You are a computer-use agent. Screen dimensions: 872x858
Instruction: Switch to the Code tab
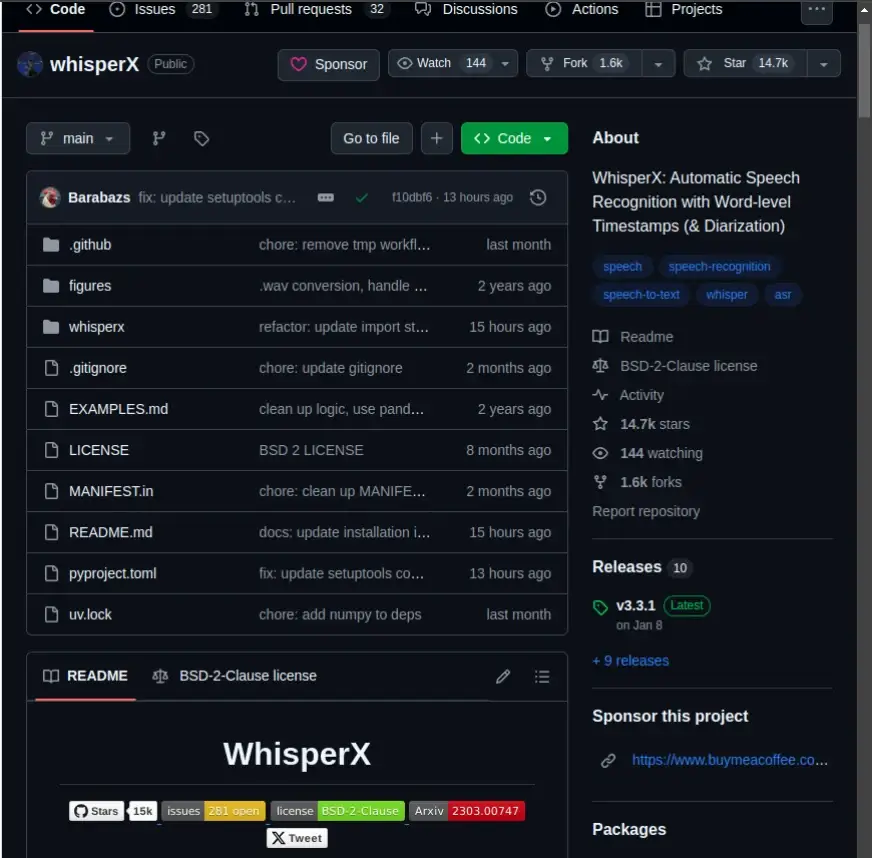point(56,9)
